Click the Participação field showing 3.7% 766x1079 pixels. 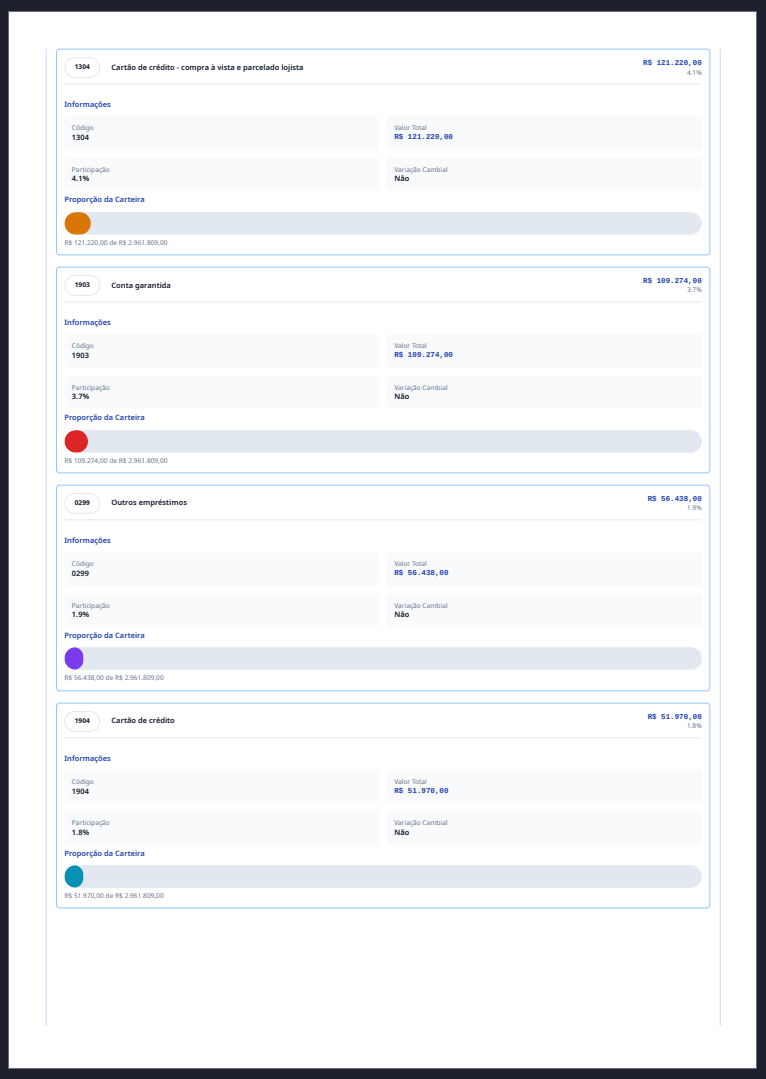point(222,392)
